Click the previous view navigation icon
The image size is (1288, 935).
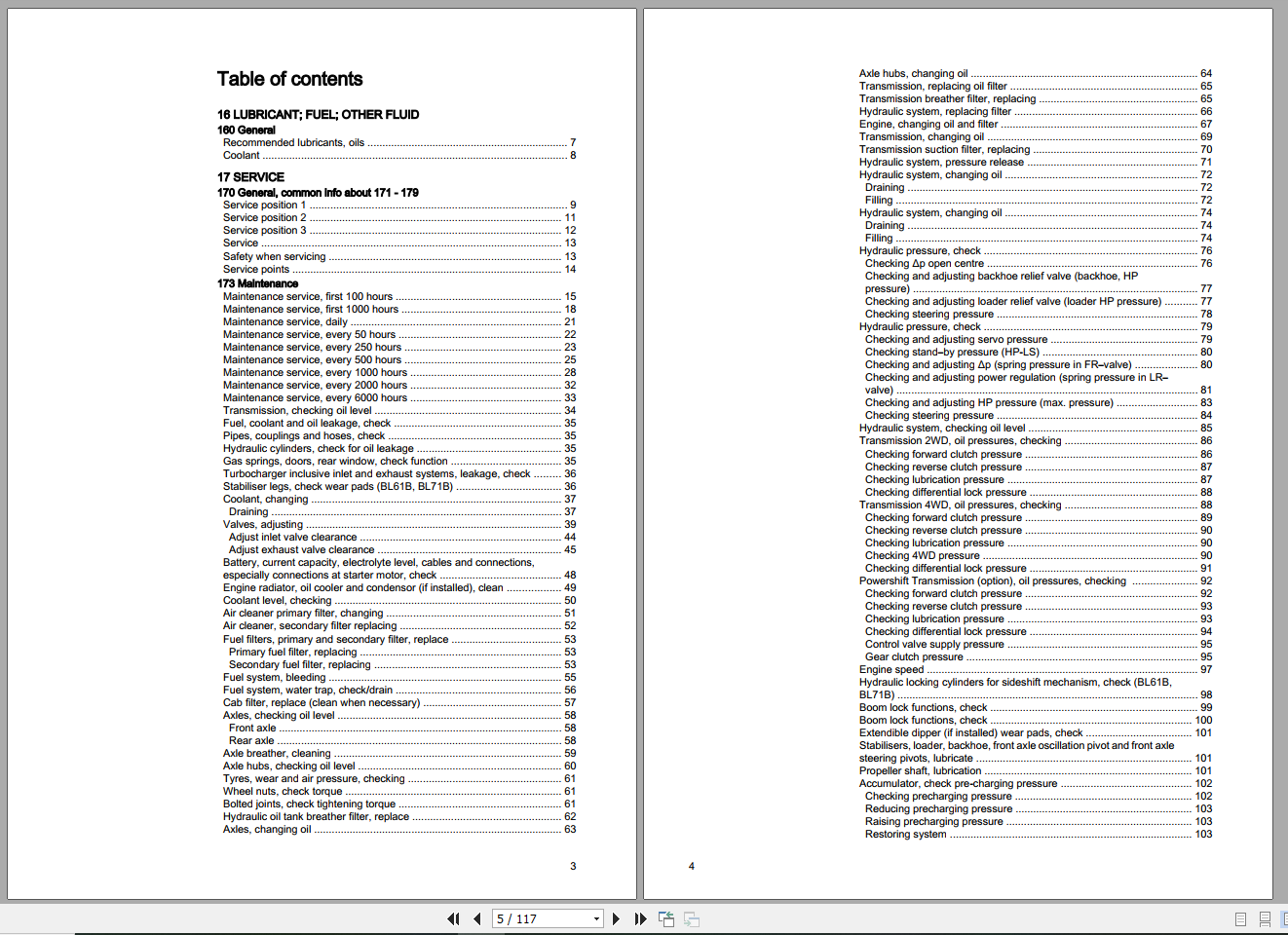point(666,918)
